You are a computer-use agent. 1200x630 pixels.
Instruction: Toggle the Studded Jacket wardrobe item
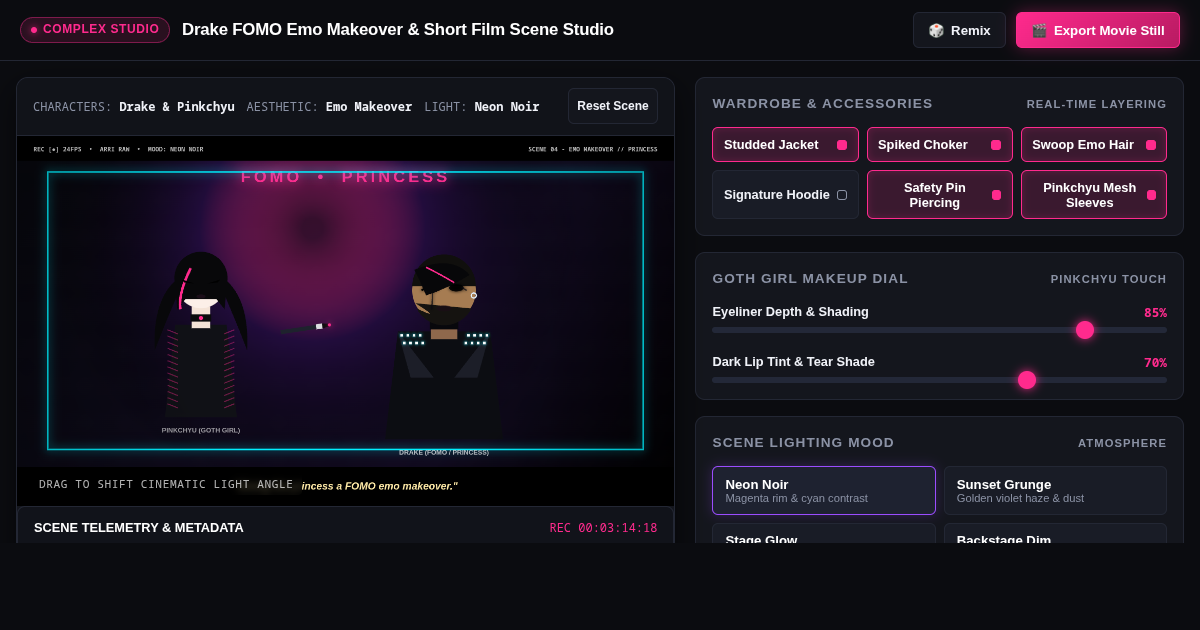(785, 144)
